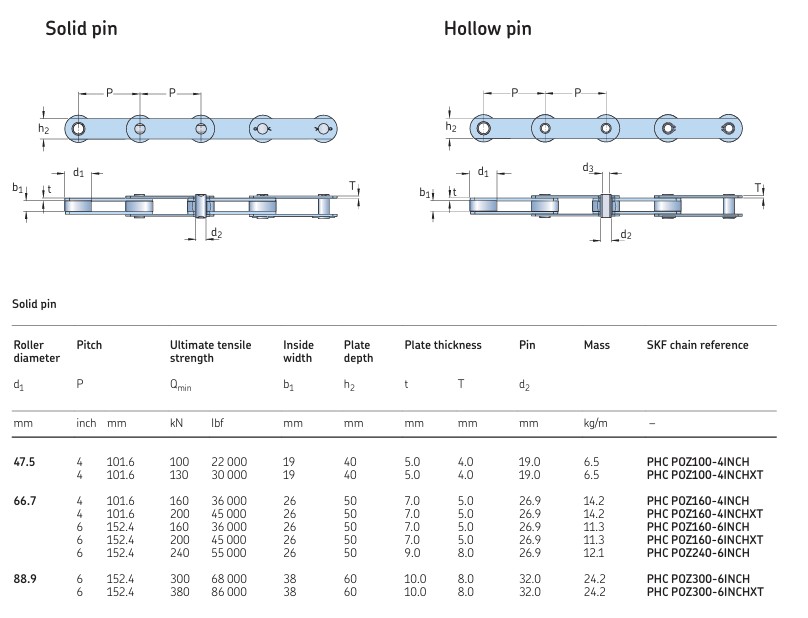This screenshot has width=808, height=618.
Task: Click the d3 dimension label in hollow pin drawing
Action: click(588, 168)
